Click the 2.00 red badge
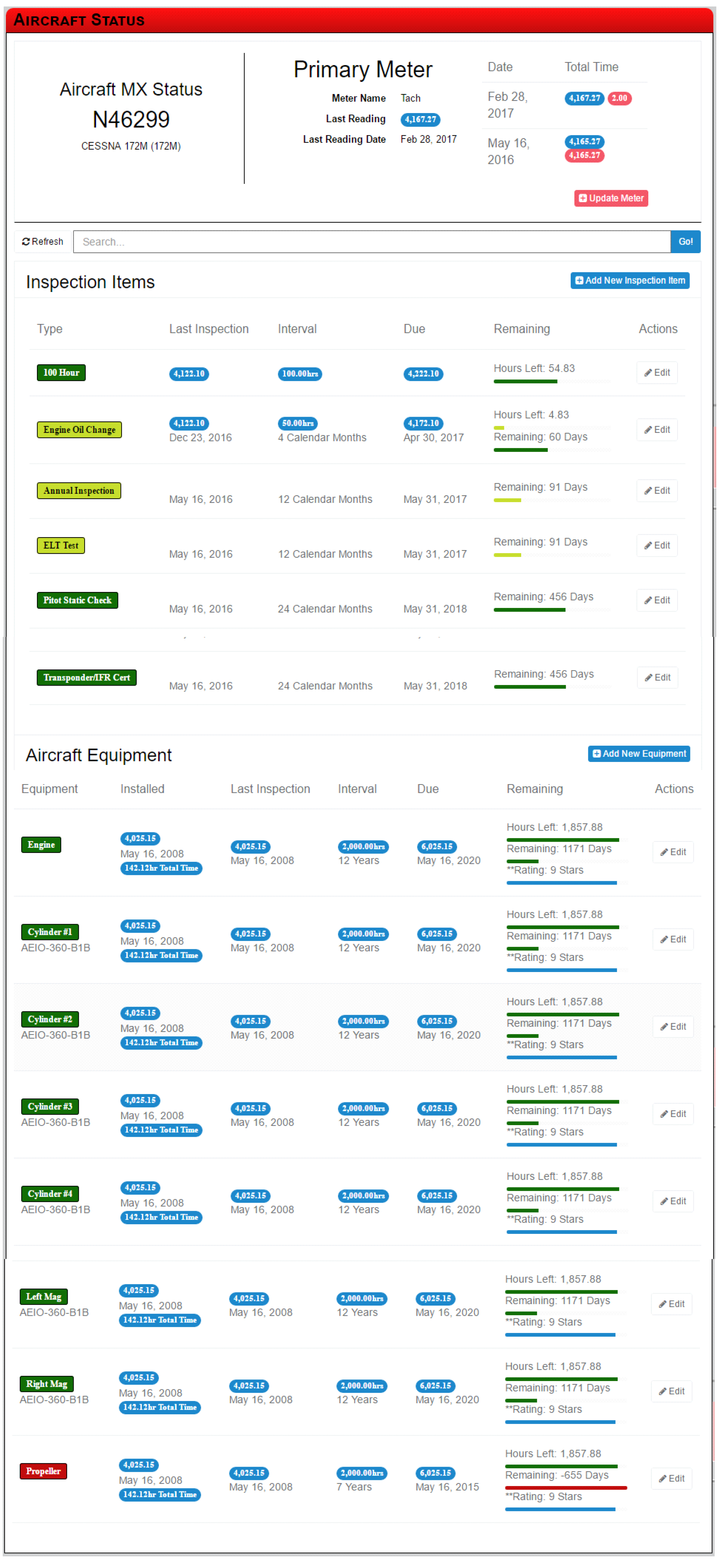Image resolution: width=720 pixels, height=1568 pixels. (x=619, y=98)
